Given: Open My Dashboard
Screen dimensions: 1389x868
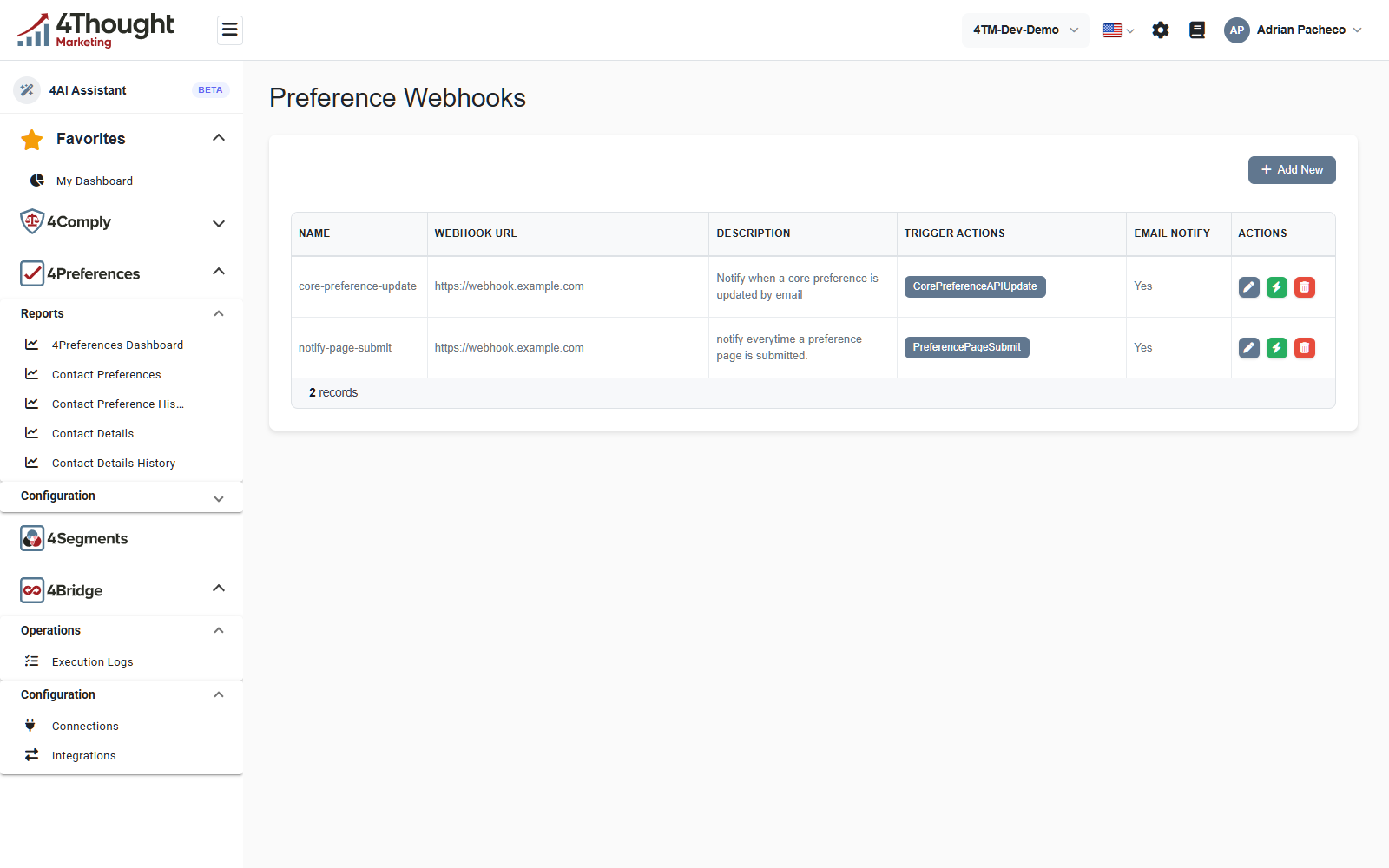Looking at the screenshot, I should 95,181.
